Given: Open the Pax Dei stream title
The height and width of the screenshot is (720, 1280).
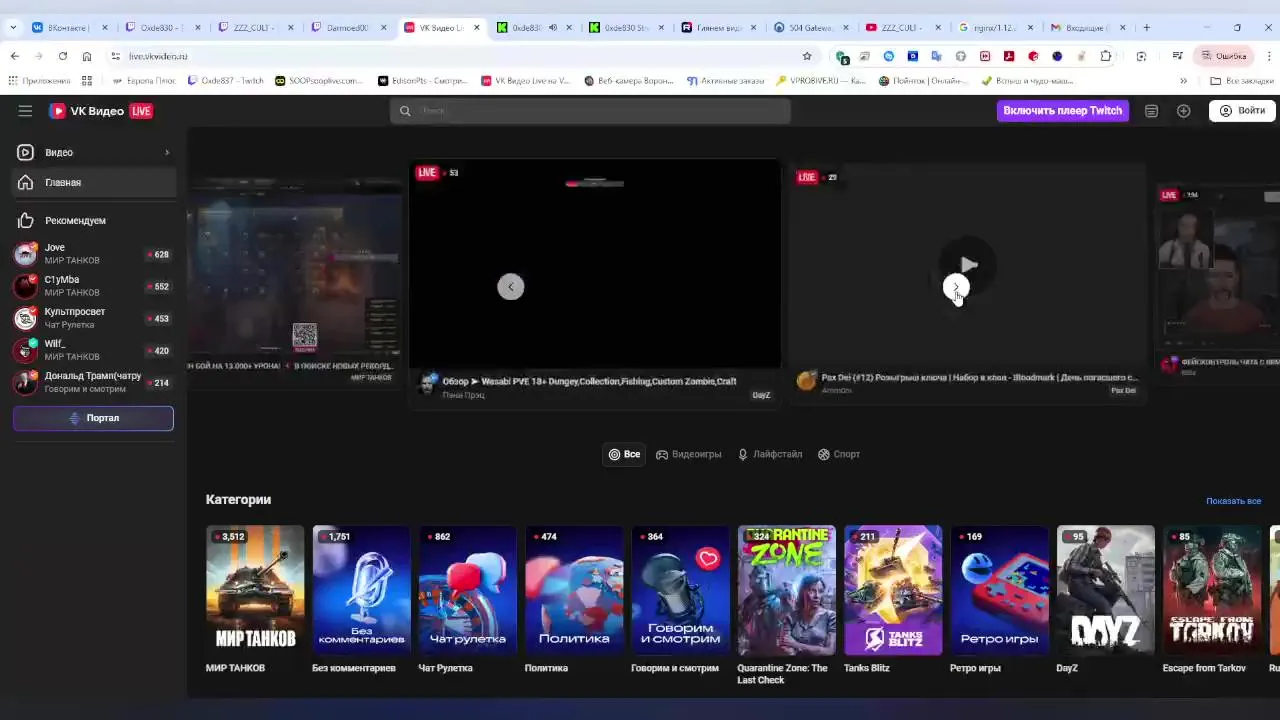Looking at the screenshot, I should [979, 378].
